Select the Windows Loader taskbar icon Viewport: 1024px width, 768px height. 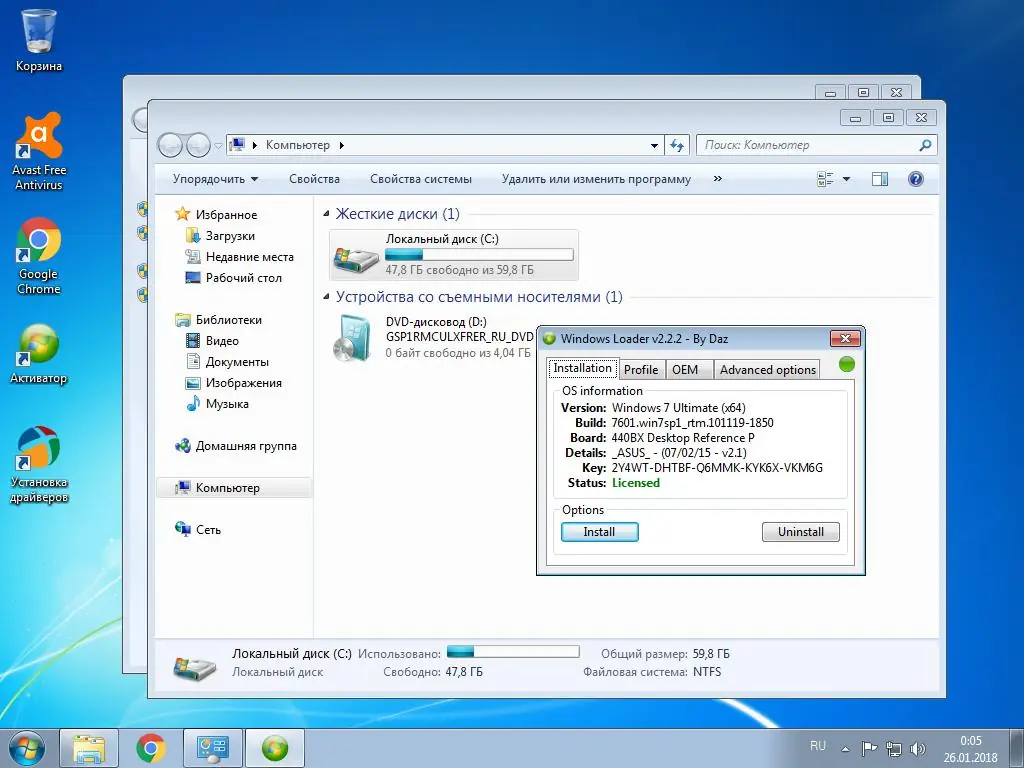[274, 747]
